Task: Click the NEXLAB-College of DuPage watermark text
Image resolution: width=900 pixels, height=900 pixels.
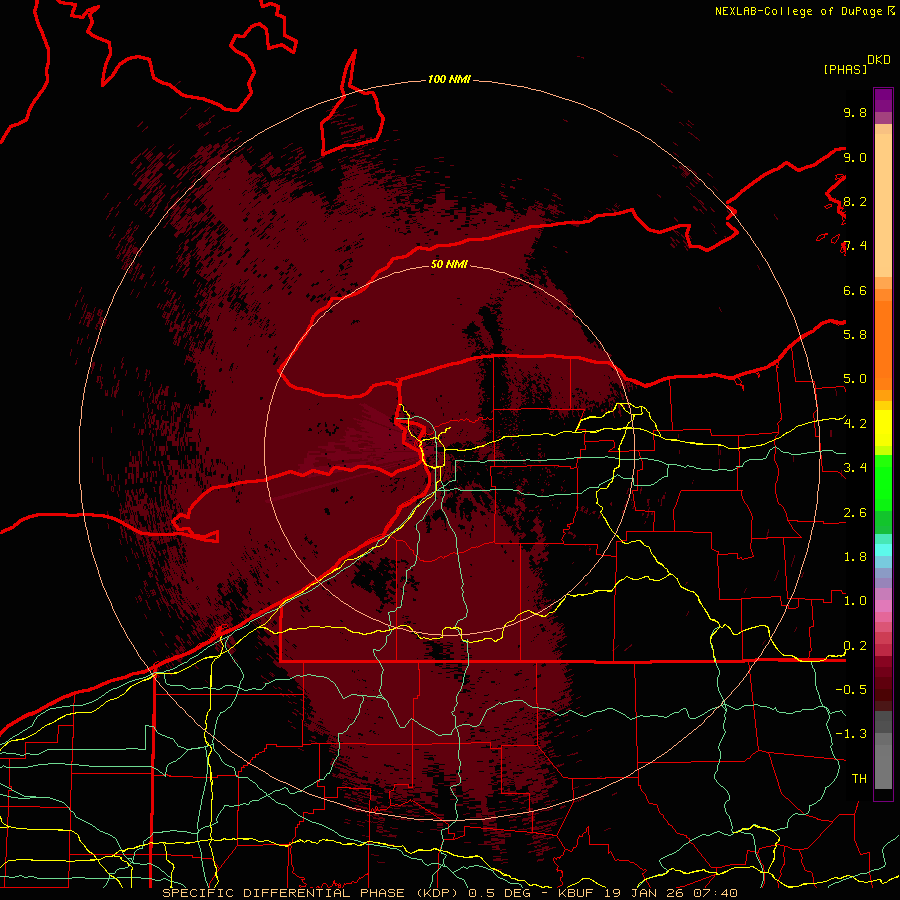Action: (x=799, y=11)
